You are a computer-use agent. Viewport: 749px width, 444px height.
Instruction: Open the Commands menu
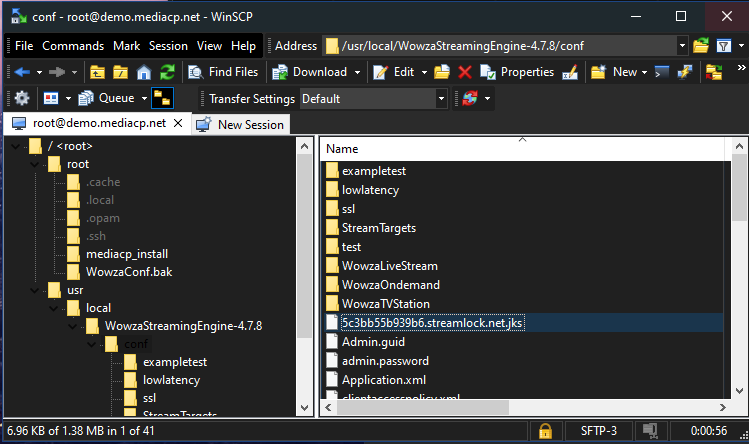coord(73,46)
